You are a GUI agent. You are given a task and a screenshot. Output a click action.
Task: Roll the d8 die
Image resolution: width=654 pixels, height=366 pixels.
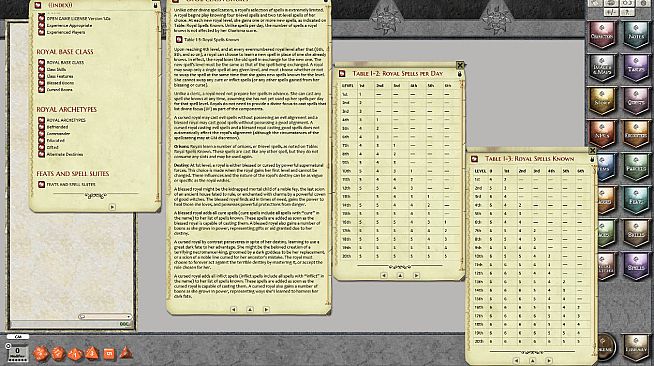92,353
